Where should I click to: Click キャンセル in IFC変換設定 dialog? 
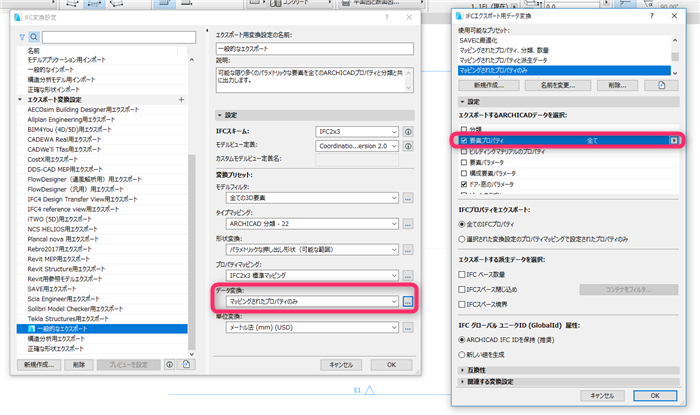click(x=342, y=365)
